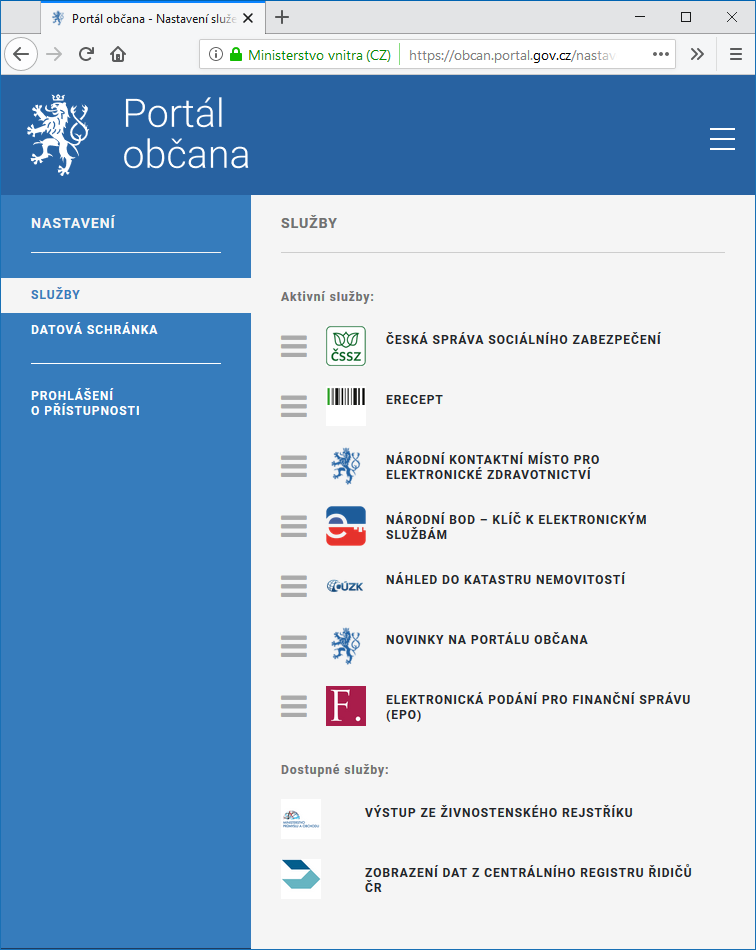Click the ČSSZ service logo icon
The height and width of the screenshot is (950, 756).
point(346,346)
